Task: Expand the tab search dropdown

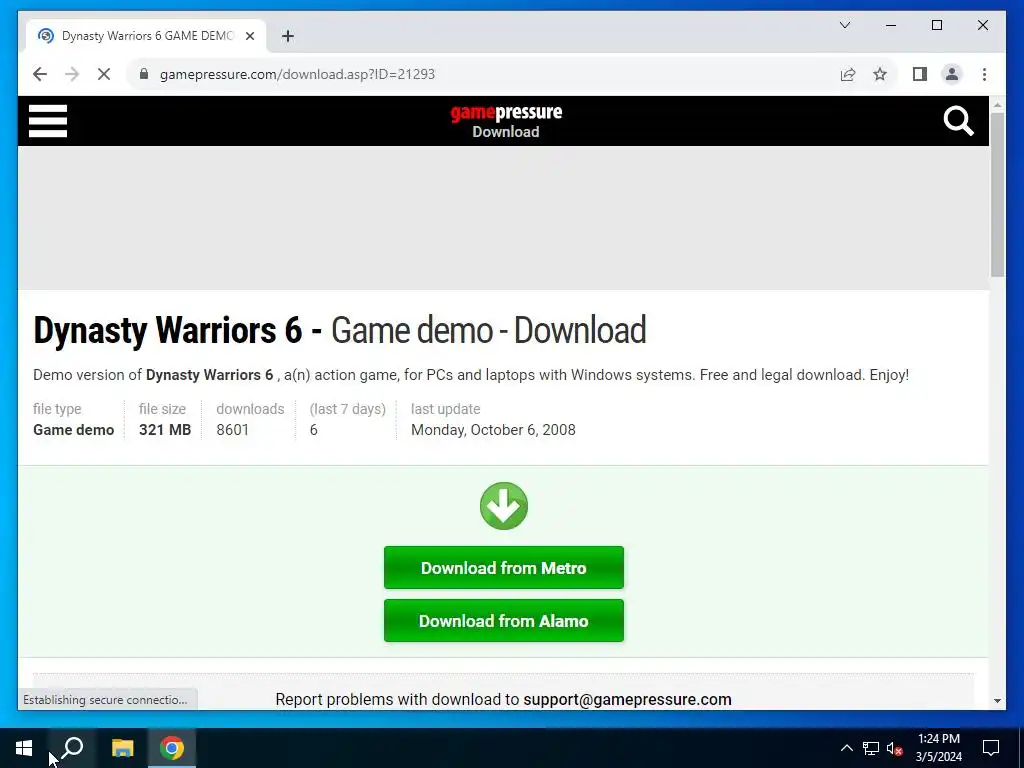Action: click(844, 25)
